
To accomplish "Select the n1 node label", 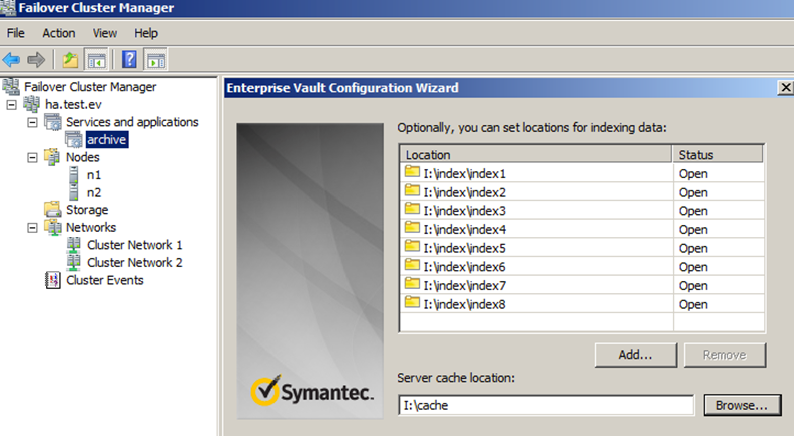I will point(94,175).
